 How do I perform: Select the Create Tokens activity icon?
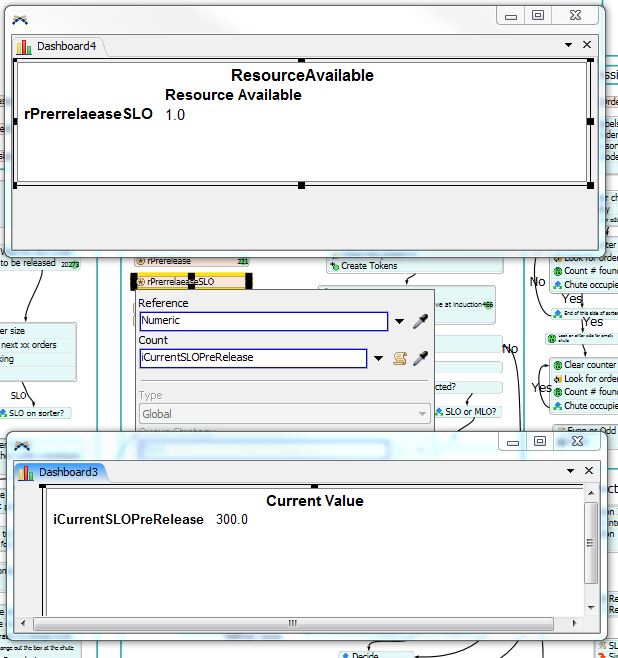pyautogui.click(x=334, y=266)
